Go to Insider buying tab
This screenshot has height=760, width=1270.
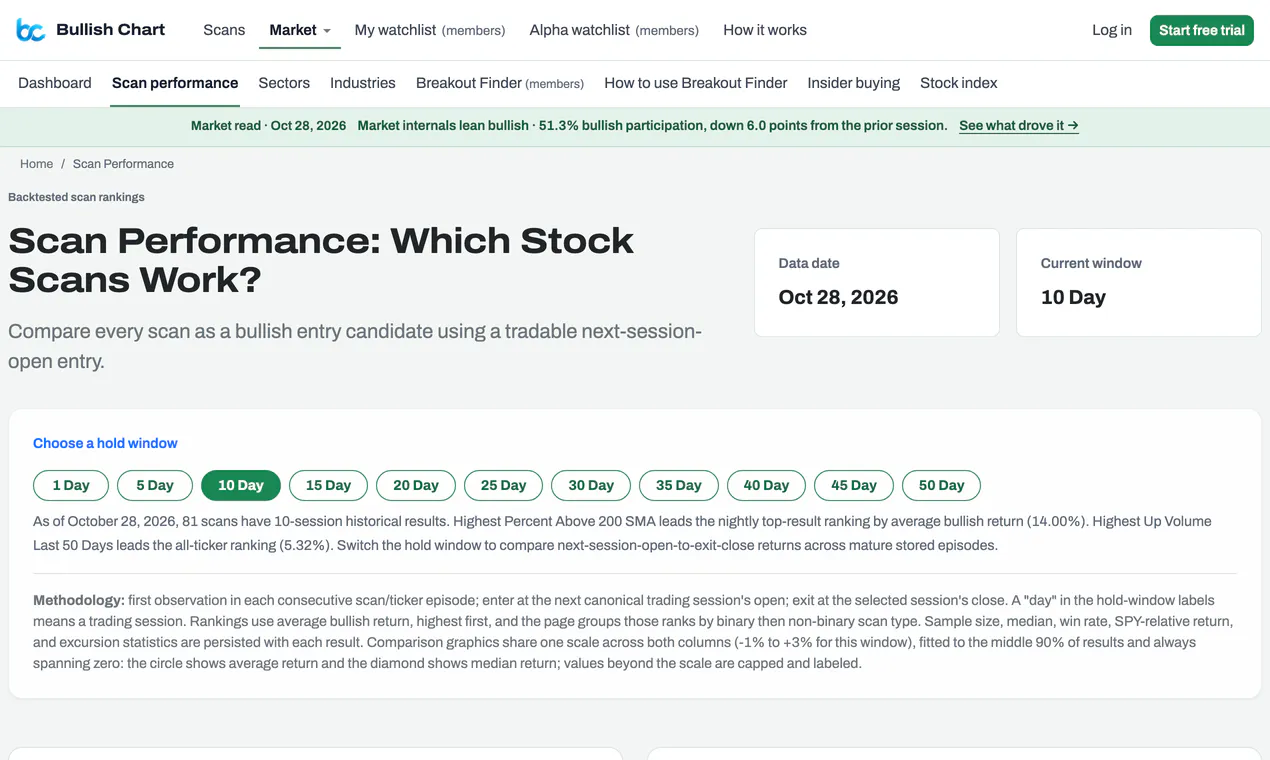pos(854,83)
